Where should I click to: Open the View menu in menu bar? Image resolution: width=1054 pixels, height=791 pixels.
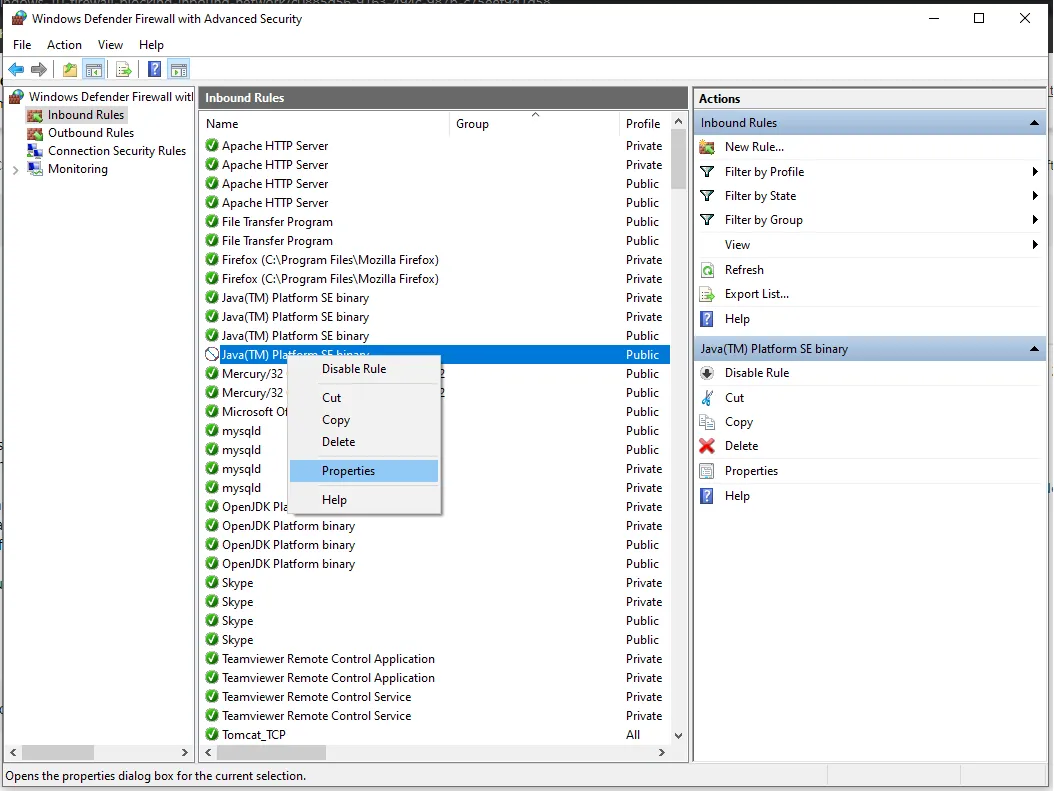click(110, 45)
